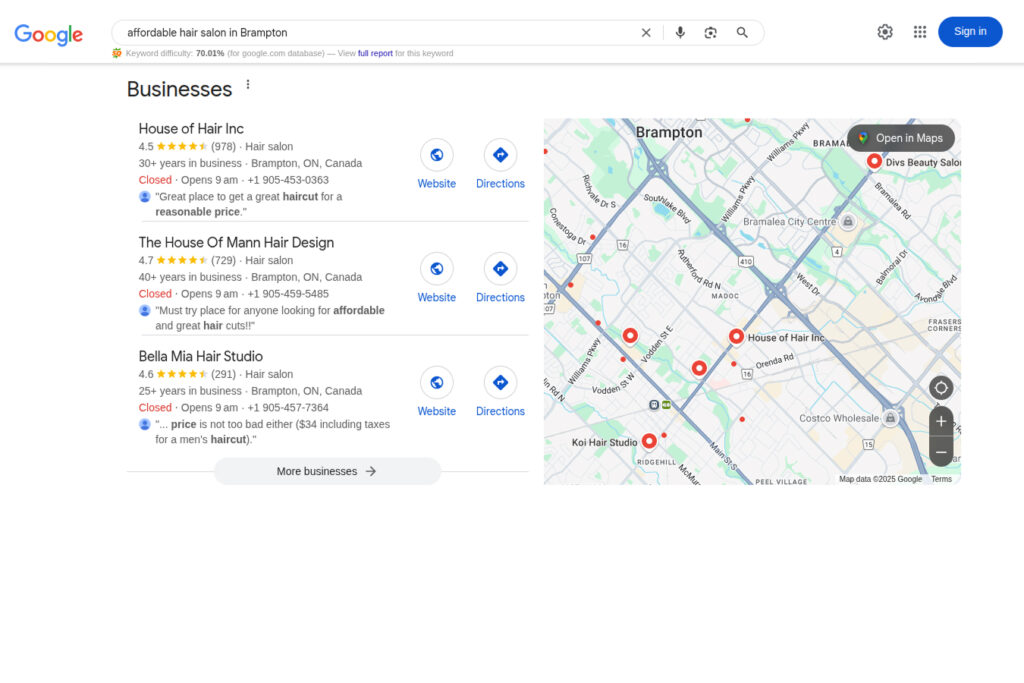
Task: Click the Sign in button
Action: [970, 32]
